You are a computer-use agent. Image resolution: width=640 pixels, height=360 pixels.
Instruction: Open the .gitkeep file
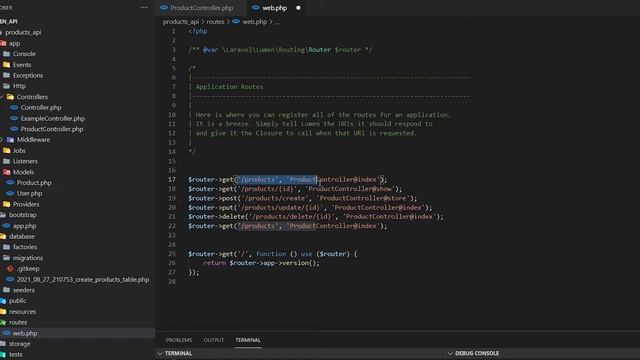point(28,269)
